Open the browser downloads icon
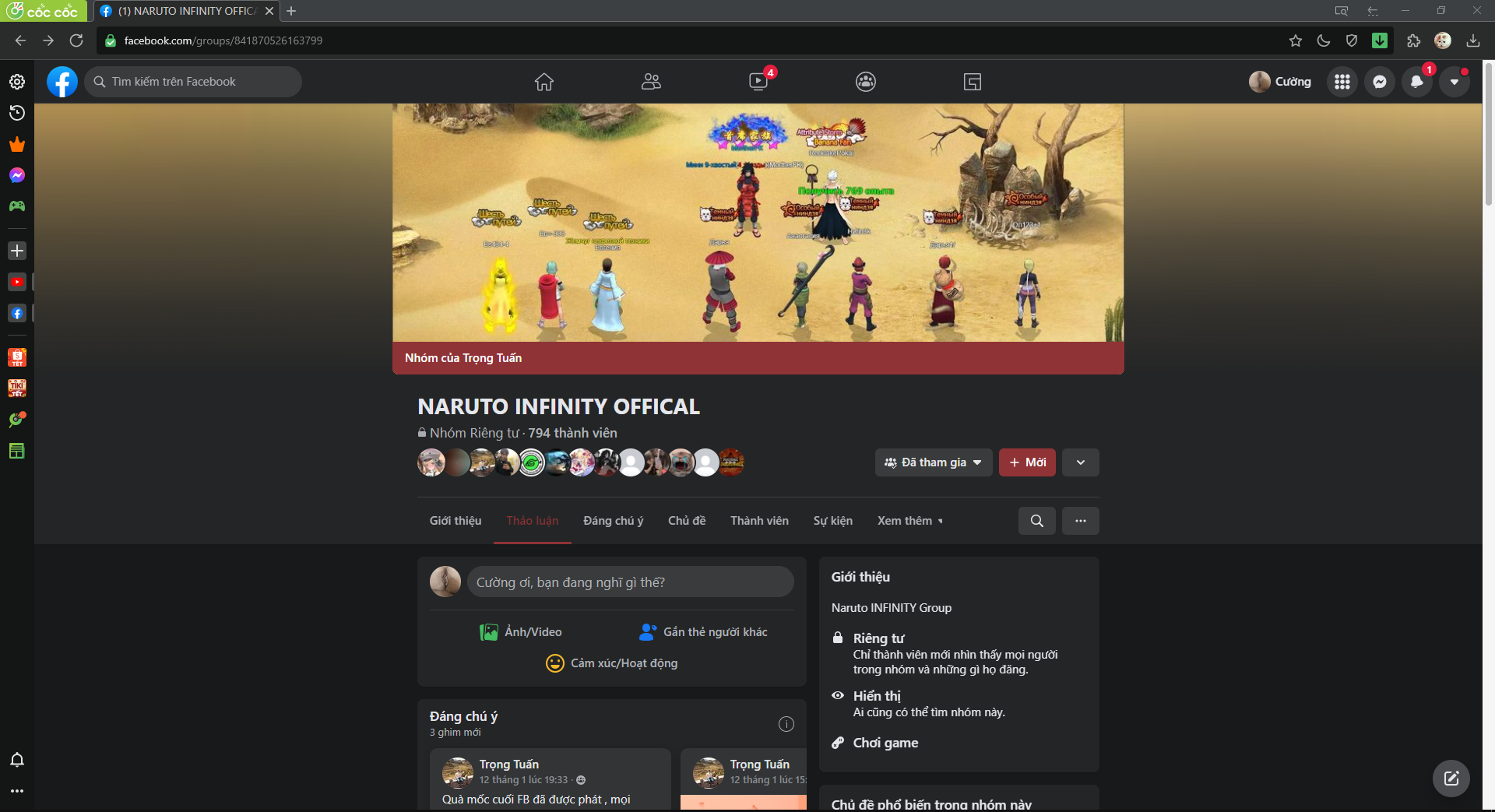This screenshot has width=1495, height=812. (1473, 40)
